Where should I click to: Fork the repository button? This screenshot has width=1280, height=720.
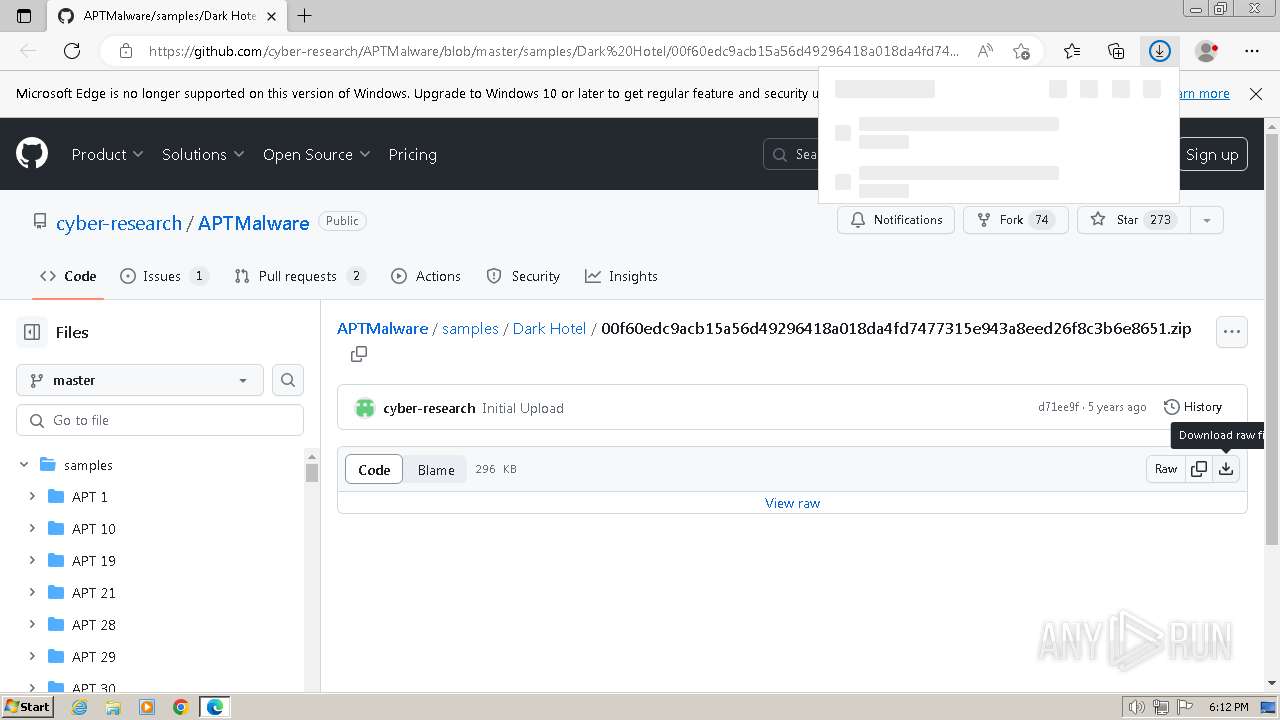[1016, 220]
